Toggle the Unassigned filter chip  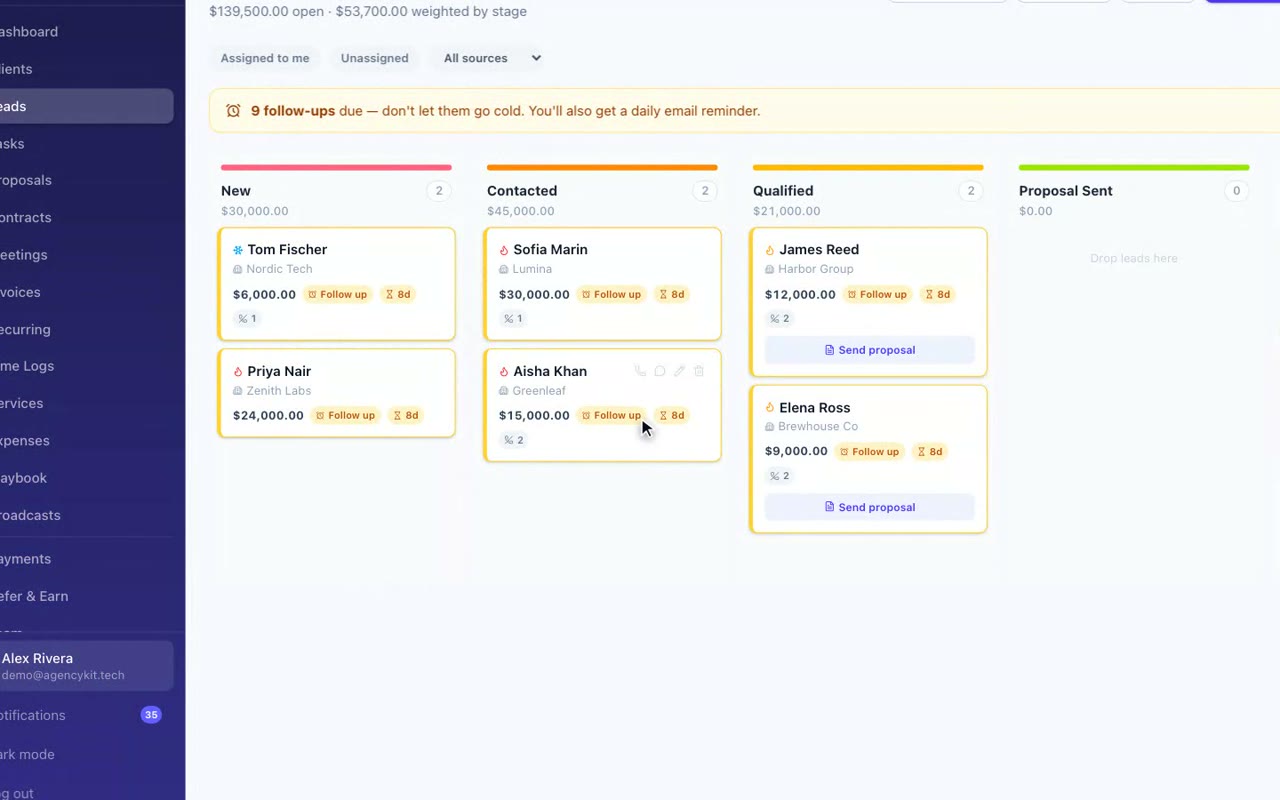pos(374,58)
